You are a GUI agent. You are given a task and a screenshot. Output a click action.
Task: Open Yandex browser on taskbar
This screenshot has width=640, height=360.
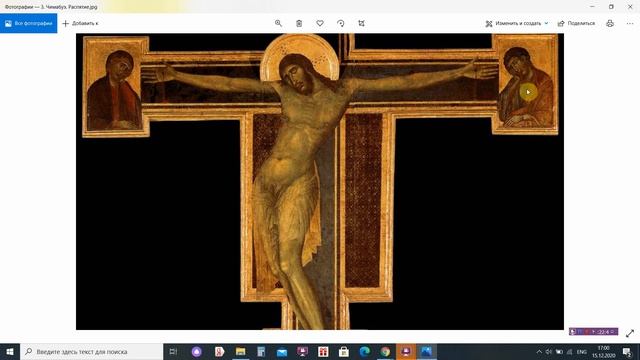(219, 351)
